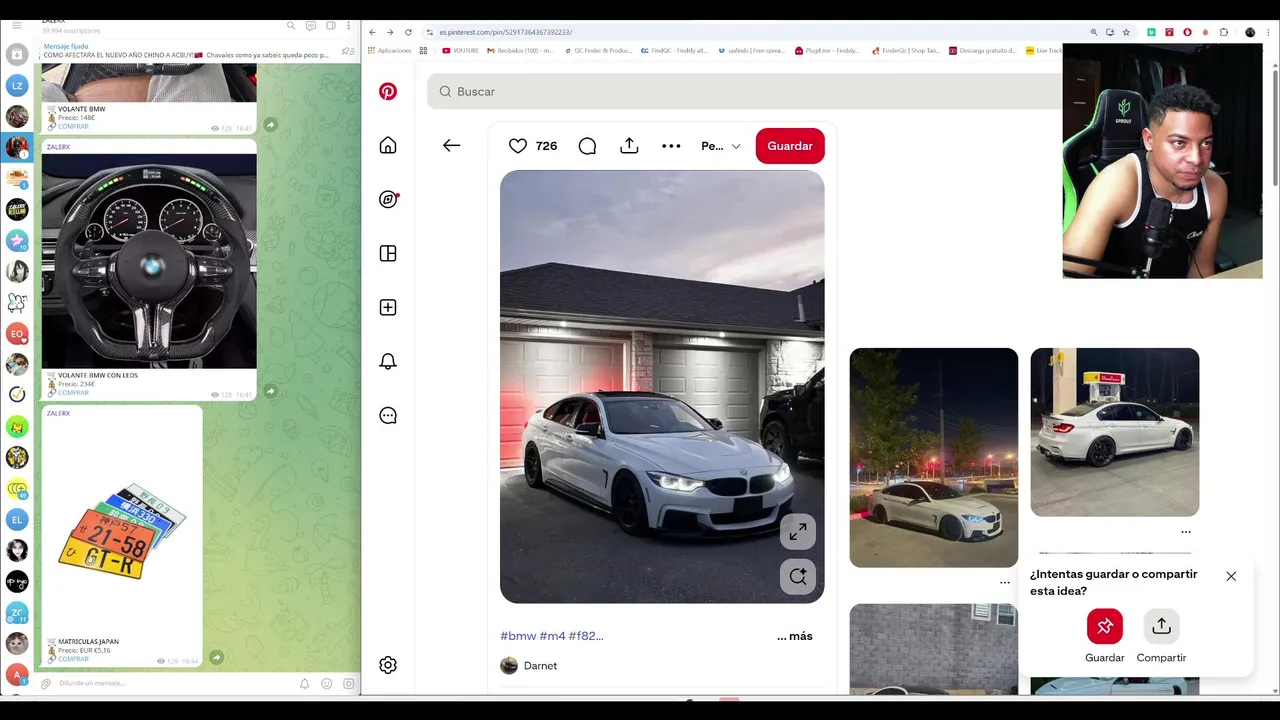
Task: Click COMPRAR link under MATRICULAS JAPAN
Action: point(73,659)
